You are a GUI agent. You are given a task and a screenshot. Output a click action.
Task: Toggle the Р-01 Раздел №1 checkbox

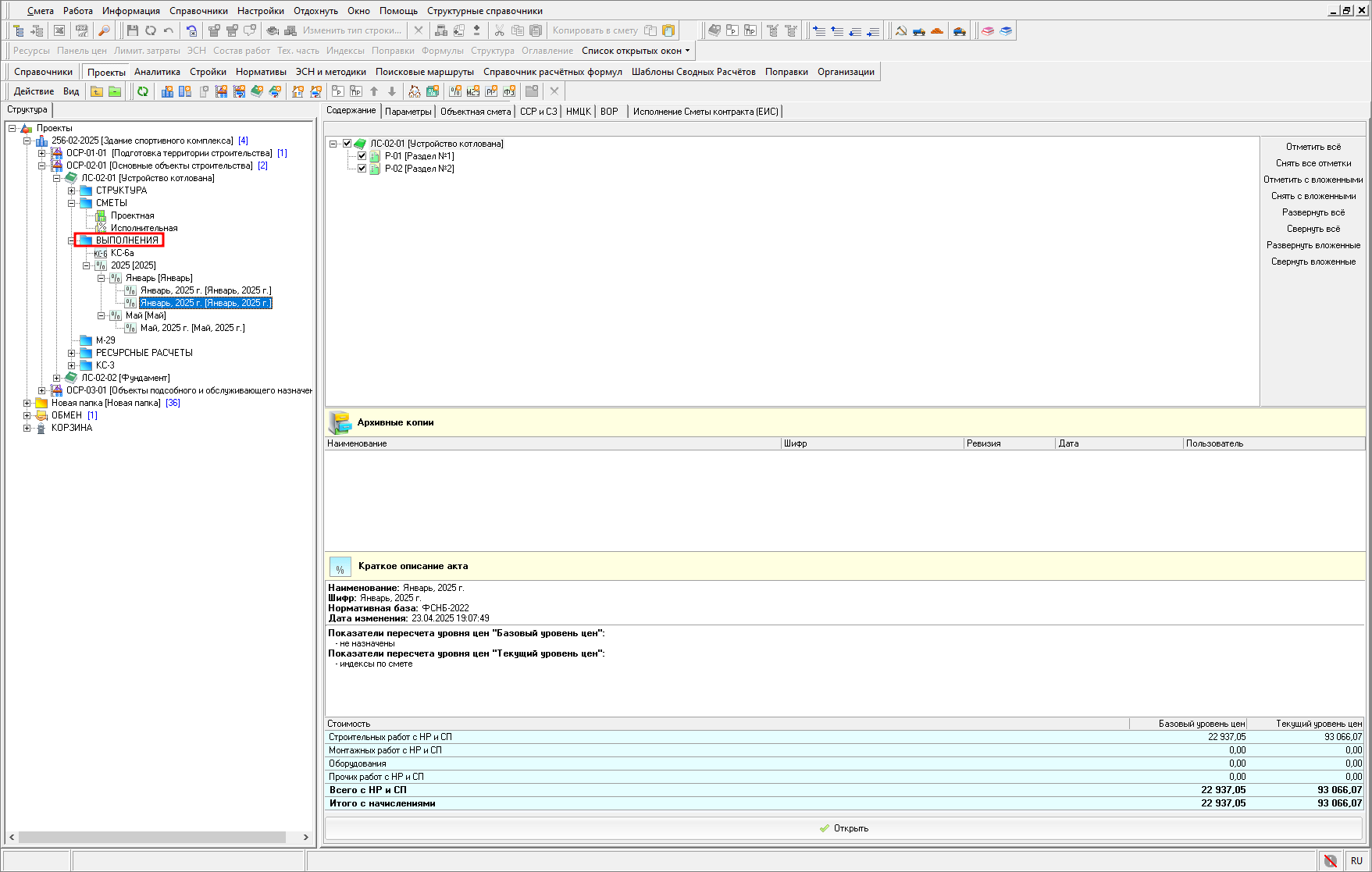362,156
